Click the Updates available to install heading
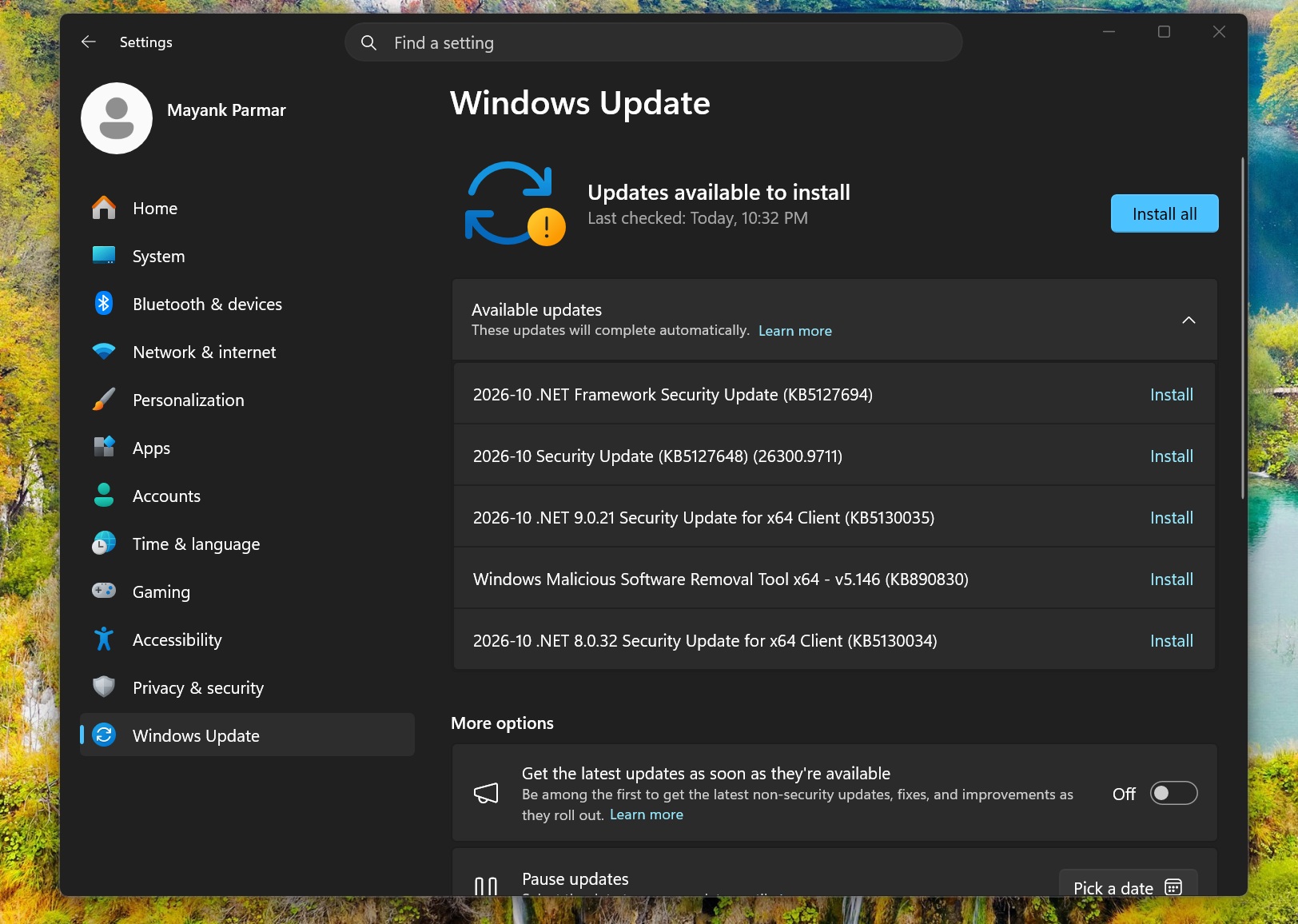 tap(719, 193)
